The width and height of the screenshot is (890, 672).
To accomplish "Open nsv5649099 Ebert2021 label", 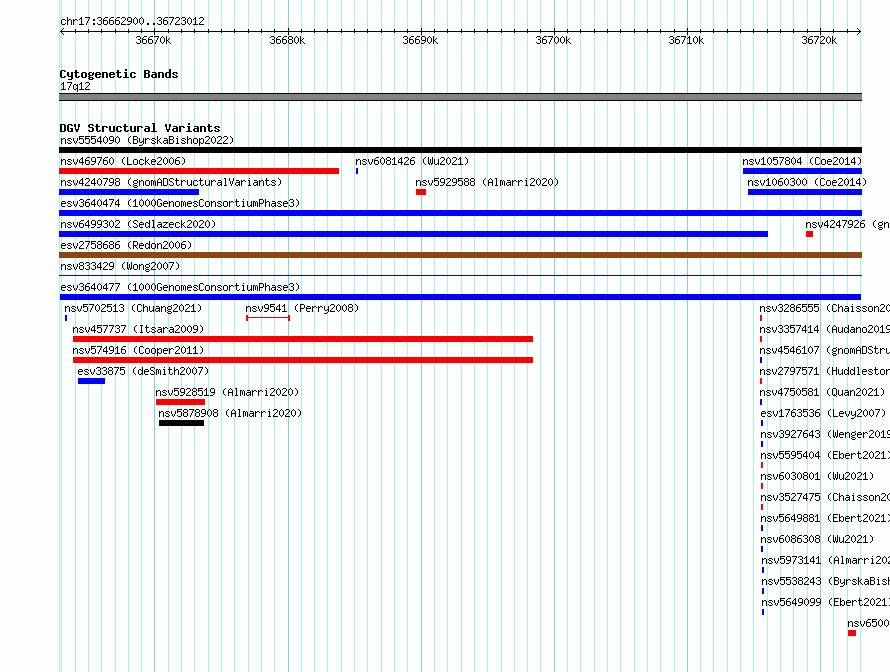I will pyautogui.click(x=825, y=602).
